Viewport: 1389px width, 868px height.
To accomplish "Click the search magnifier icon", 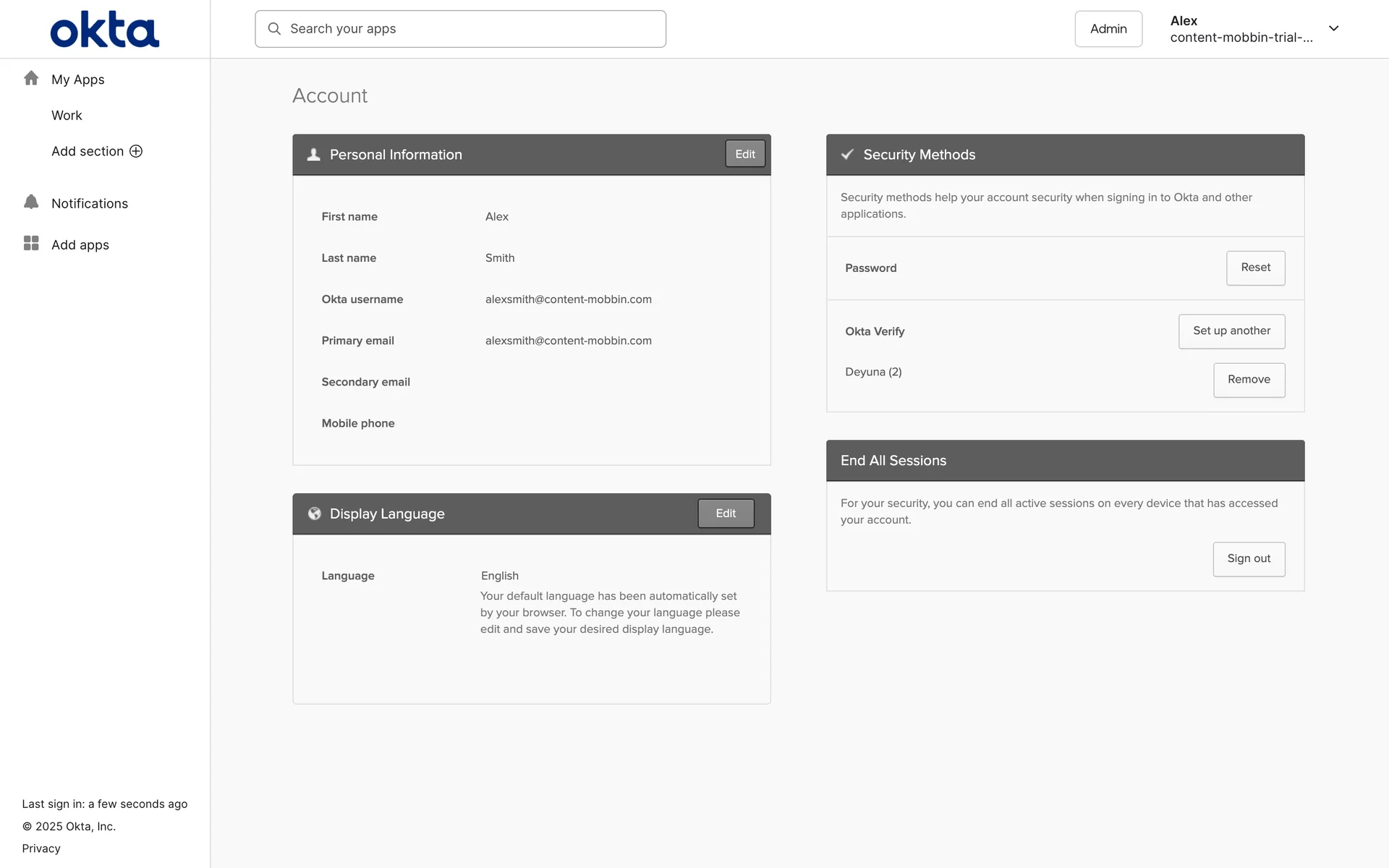I will pos(274,29).
